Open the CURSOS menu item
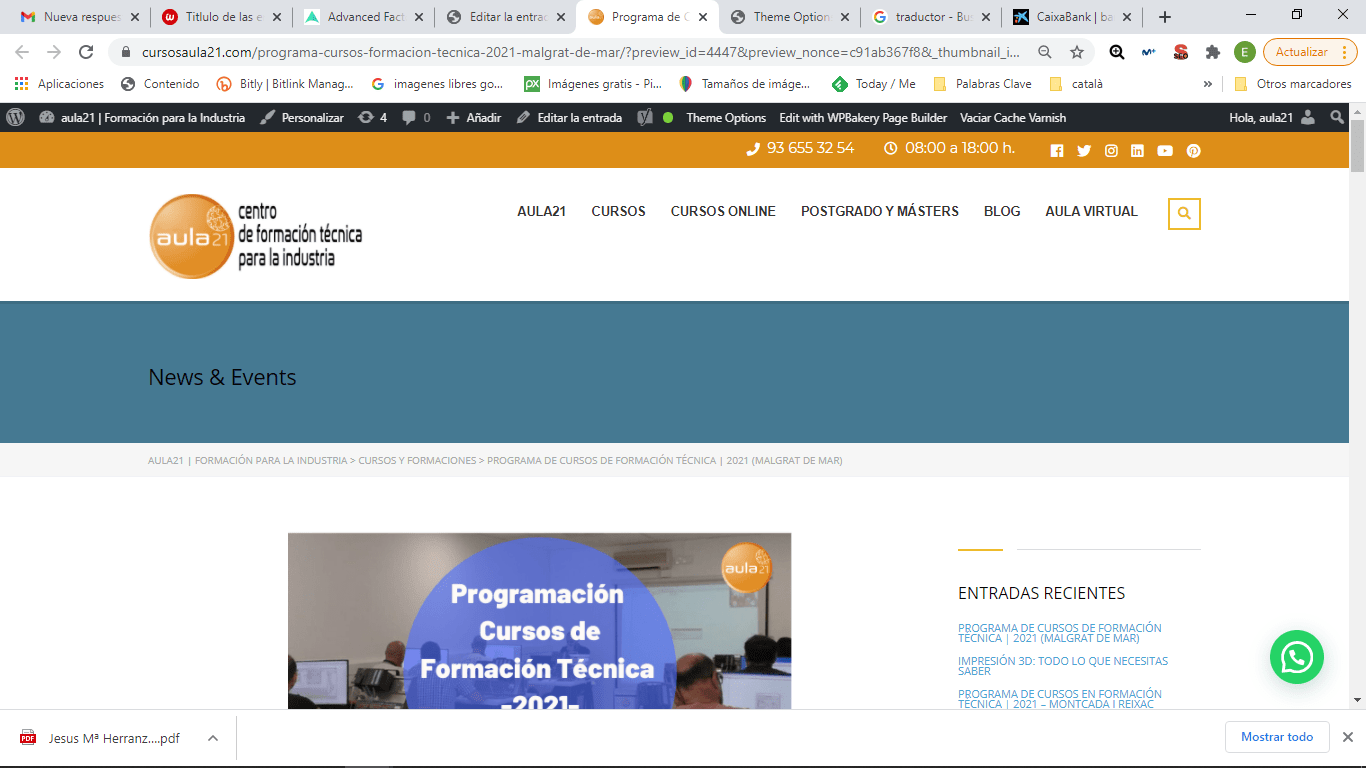The width and height of the screenshot is (1366, 768). [x=618, y=212]
